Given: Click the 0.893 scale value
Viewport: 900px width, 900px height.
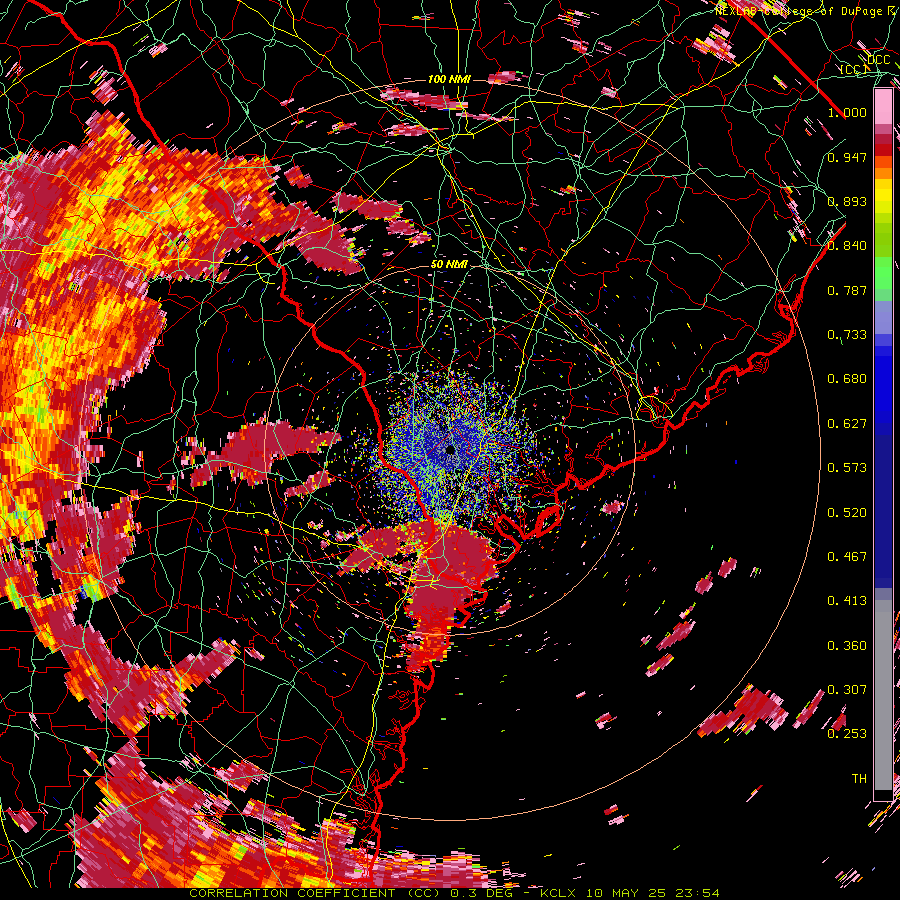Looking at the screenshot, I should click(x=847, y=201).
